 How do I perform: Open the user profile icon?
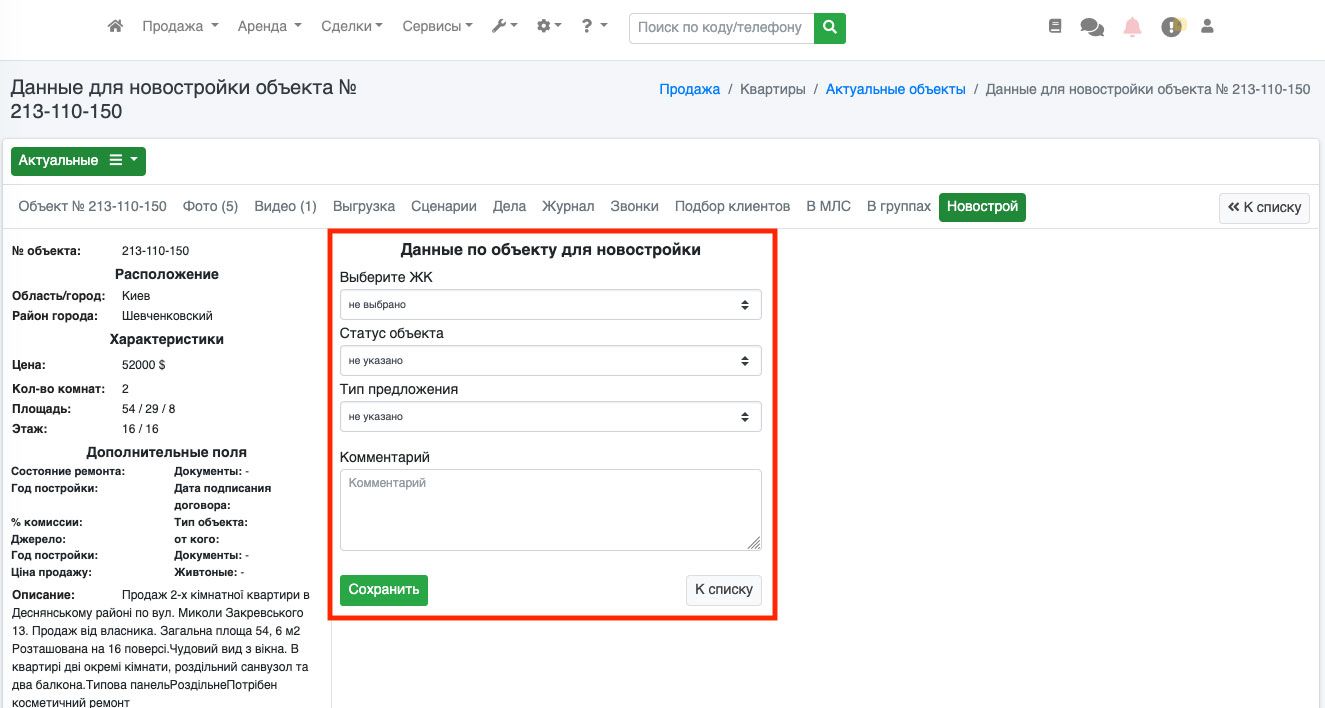(1207, 27)
